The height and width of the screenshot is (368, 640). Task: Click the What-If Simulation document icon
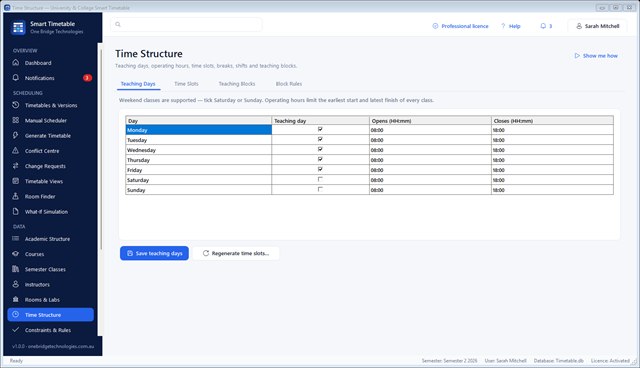point(16,211)
